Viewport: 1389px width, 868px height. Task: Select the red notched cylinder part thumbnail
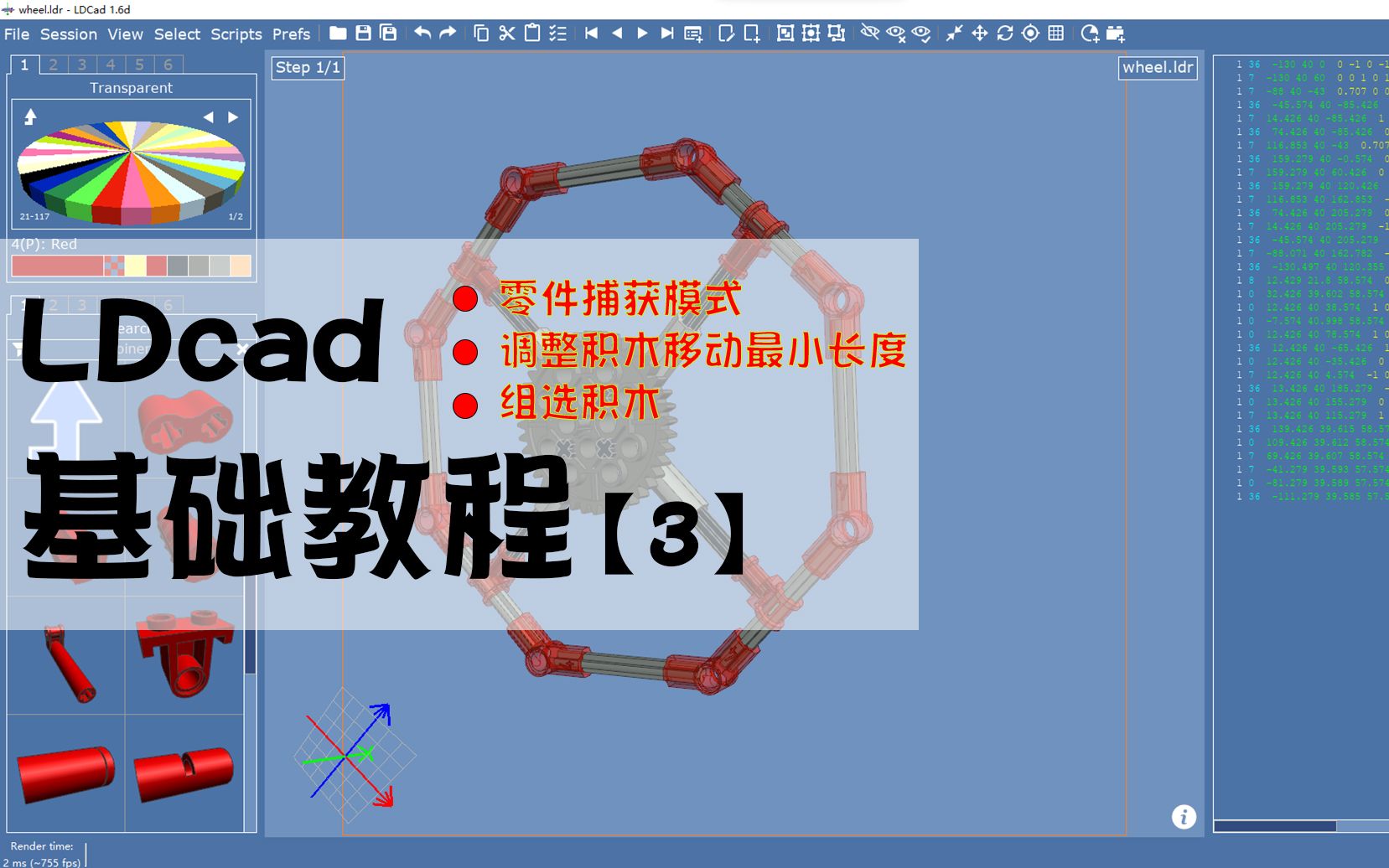tap(184, 773)
